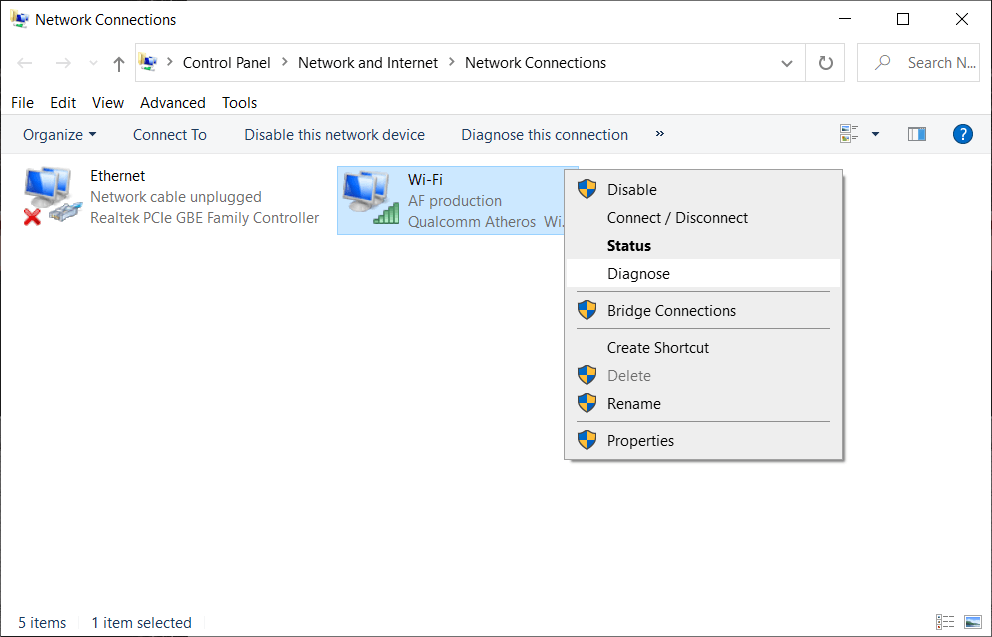This screenshot has width=992, height=637.
Task: Switch to details view via status bar icon
Action: (x=946, y=622)
